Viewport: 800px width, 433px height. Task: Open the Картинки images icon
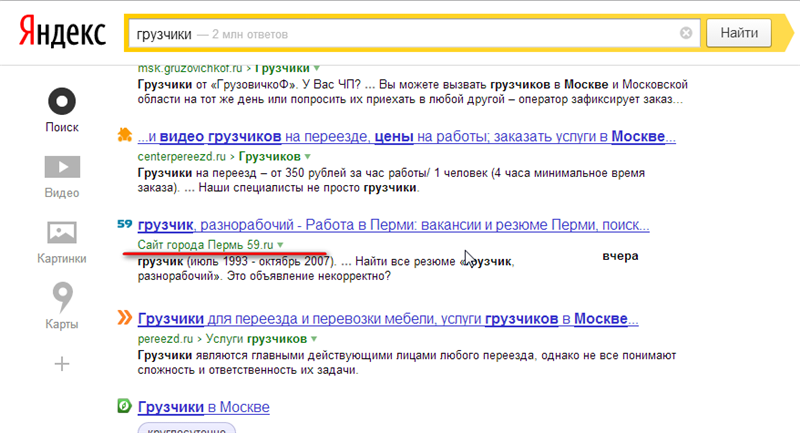click(x=62, y=233)
